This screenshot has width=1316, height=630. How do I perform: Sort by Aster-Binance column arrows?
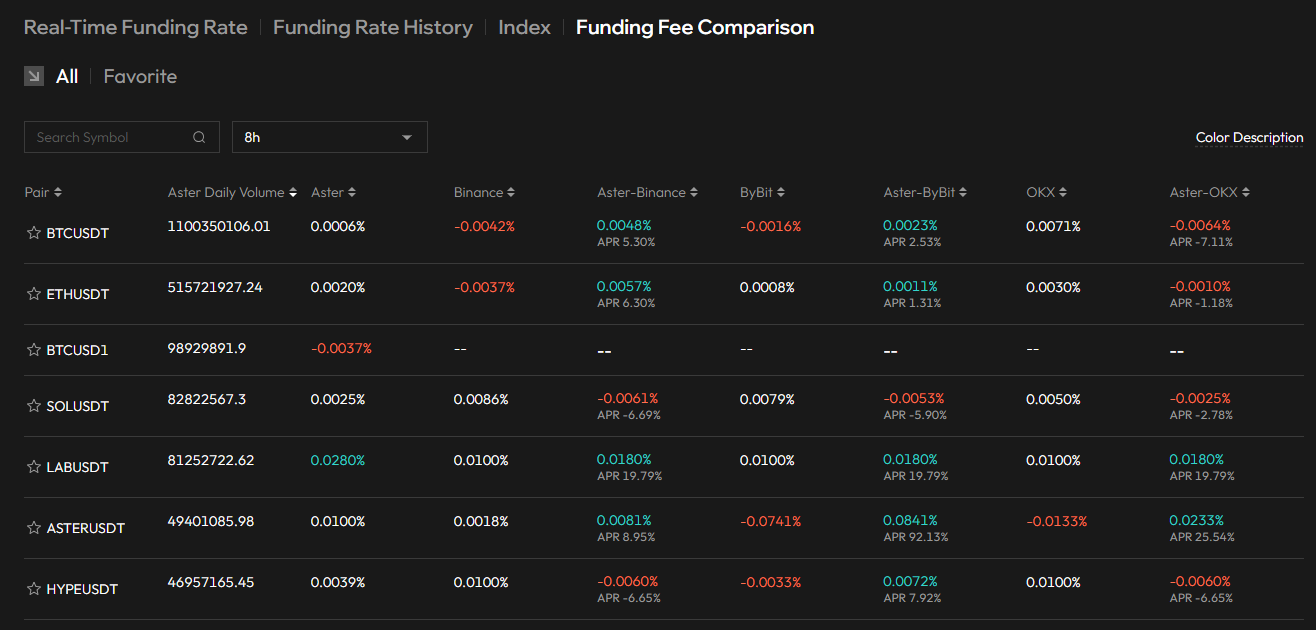click(x=694, y=192)
